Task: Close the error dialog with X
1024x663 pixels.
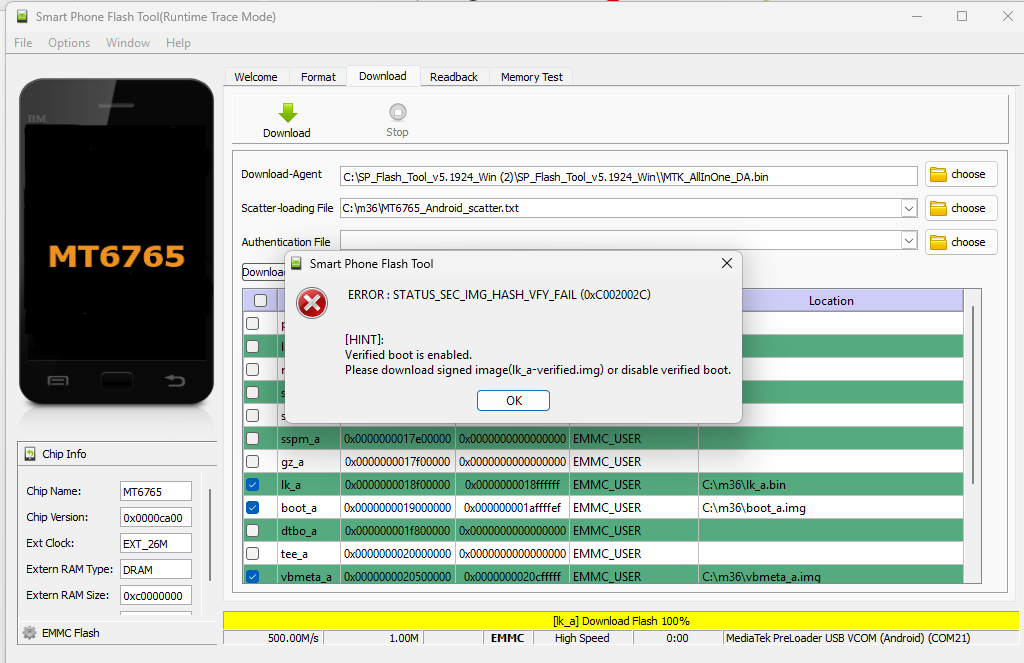Action: (x=727, y=263)
